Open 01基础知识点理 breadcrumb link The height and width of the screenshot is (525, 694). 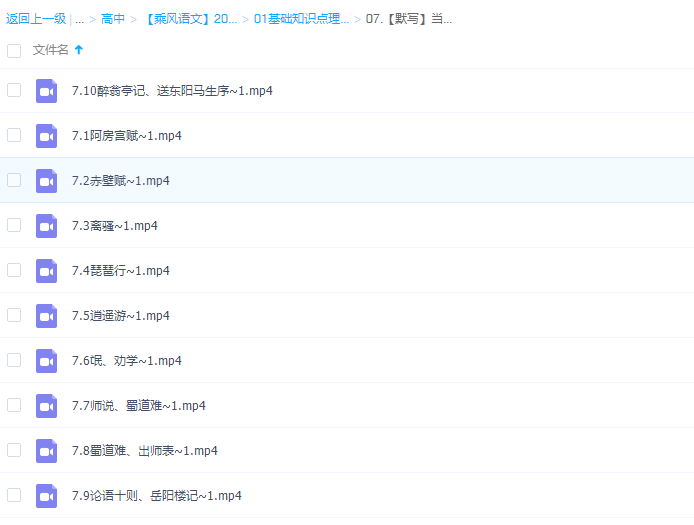(301, 19)
